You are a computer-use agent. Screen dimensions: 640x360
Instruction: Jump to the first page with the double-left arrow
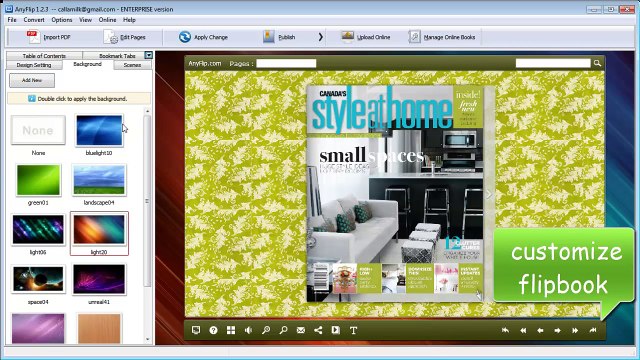523,330
